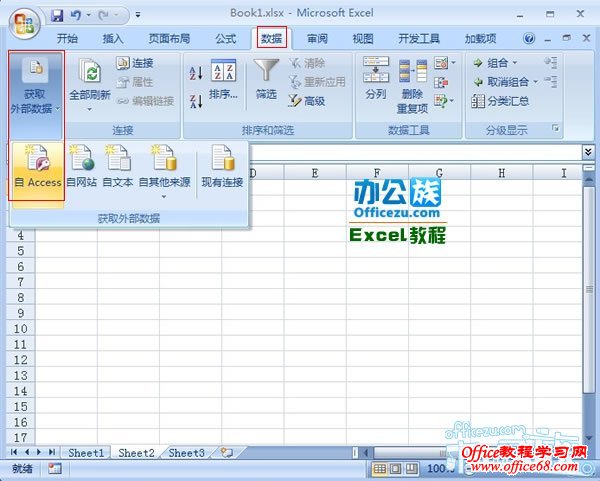Expand the formula bar chevron
The image size is (600, 481).
pos(589,152)
